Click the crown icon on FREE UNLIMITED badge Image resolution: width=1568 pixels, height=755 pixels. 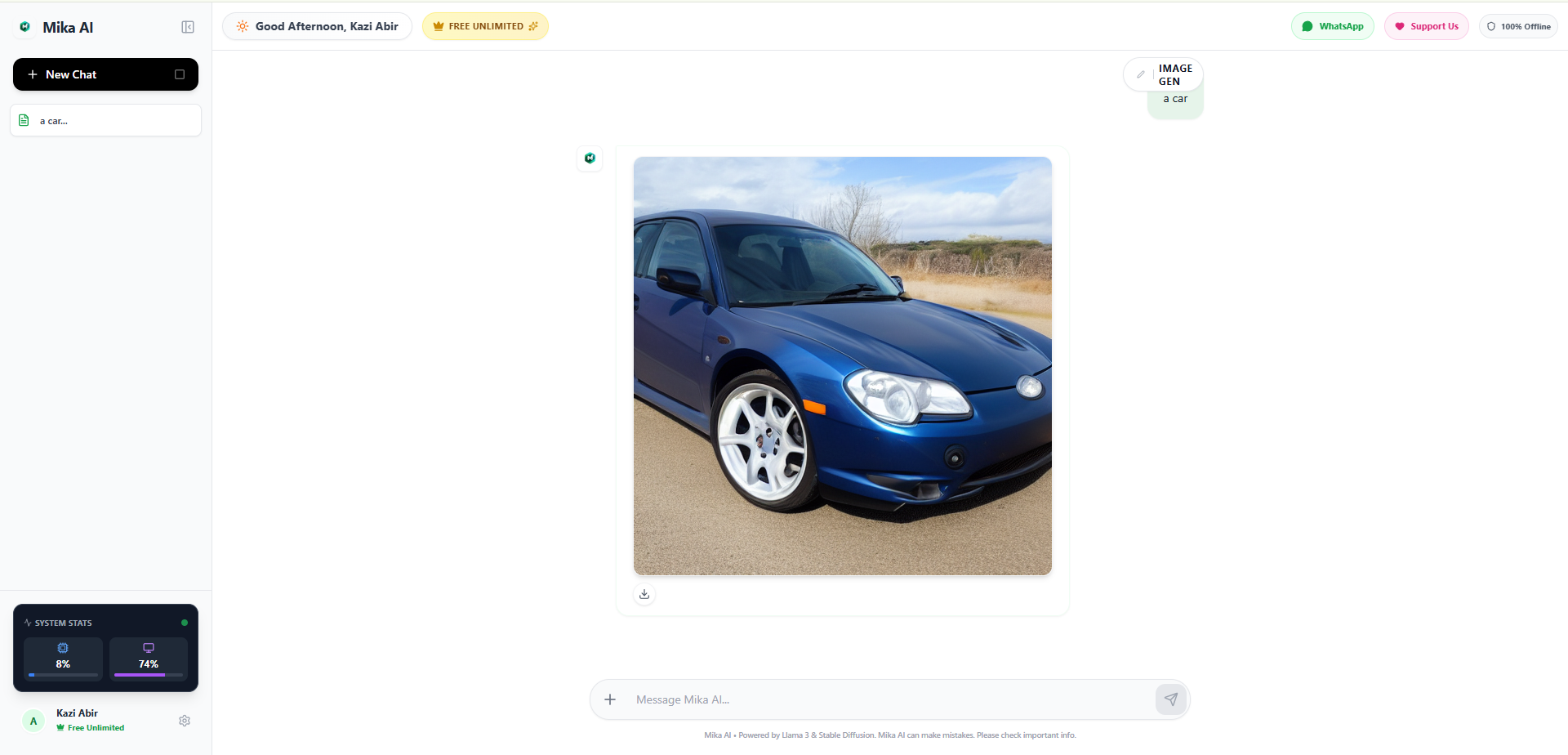[439, 26]
